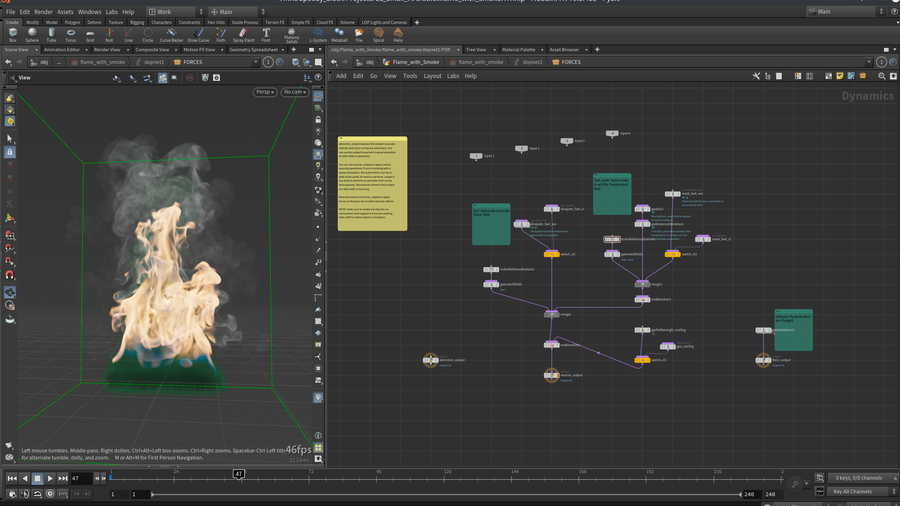Click the network editor search magnifier icon
Screen dimensions: 900x506
pyautogui.click(x=882, y=76)
